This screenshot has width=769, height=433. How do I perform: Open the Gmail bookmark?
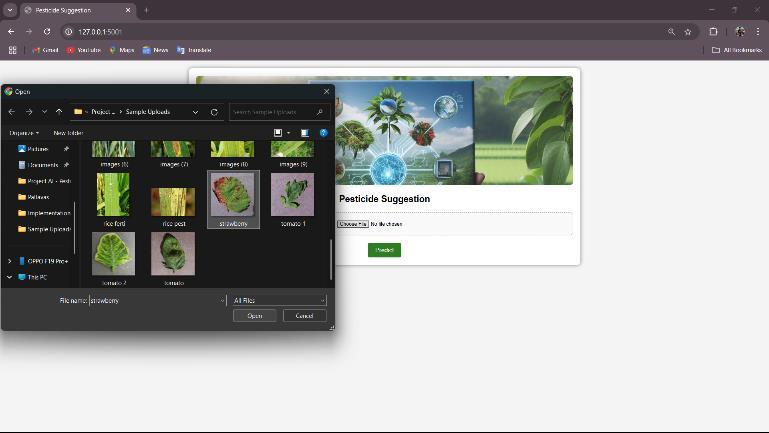(45, 50)
